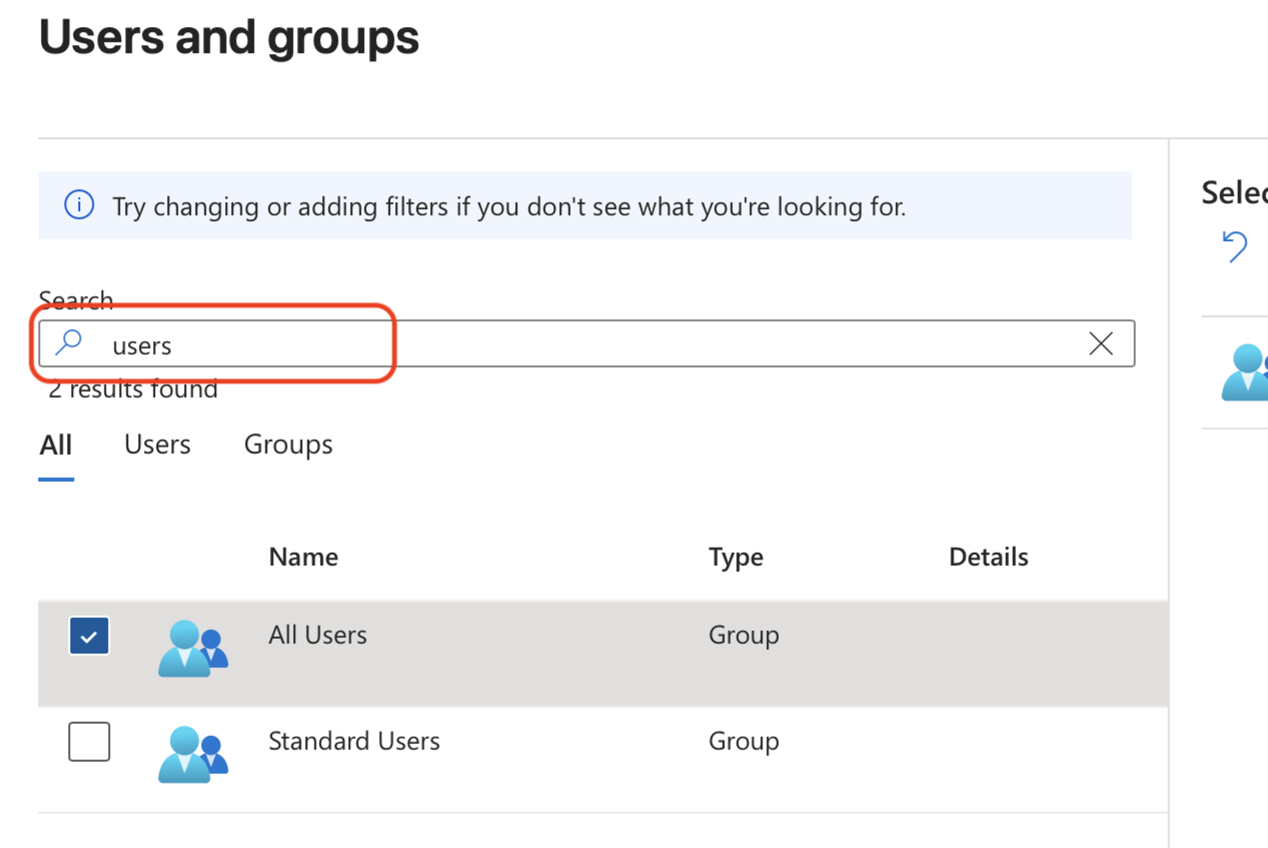Sort results by the Name column

click(x=303, y=557)
